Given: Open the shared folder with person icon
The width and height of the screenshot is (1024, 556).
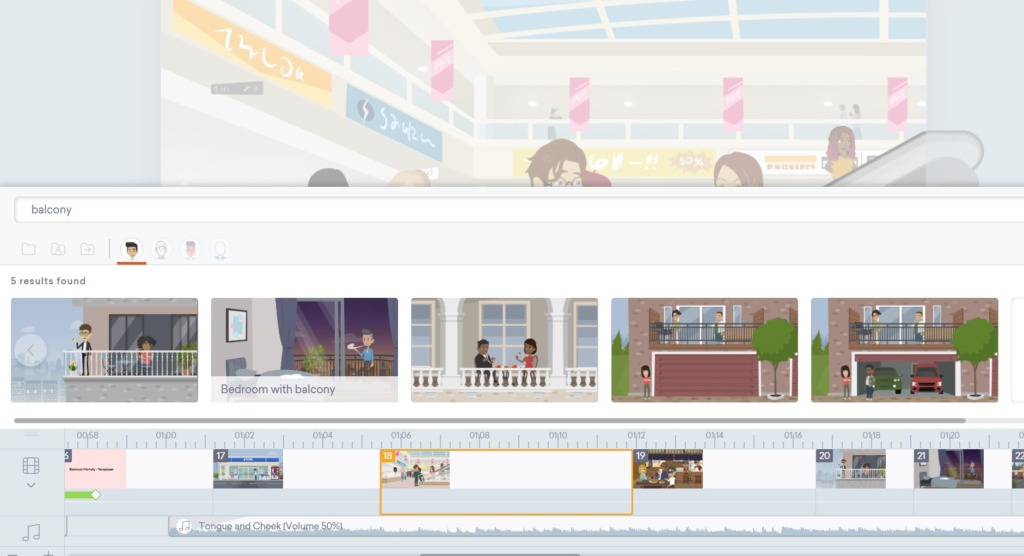Looking at the screenshot, I should (58, 249).
